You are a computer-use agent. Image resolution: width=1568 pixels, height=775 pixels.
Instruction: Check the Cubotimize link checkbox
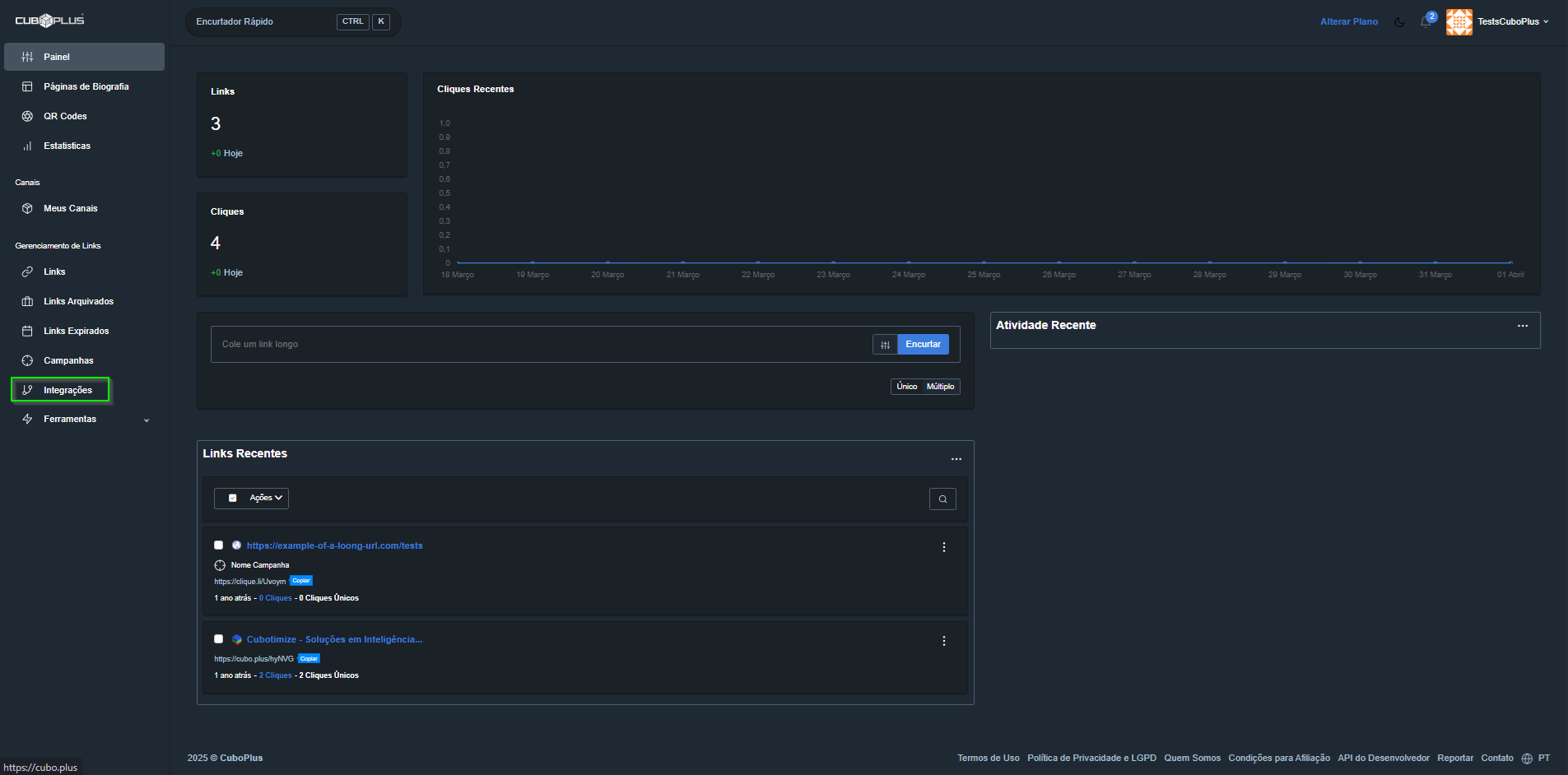tap(218, 638)
